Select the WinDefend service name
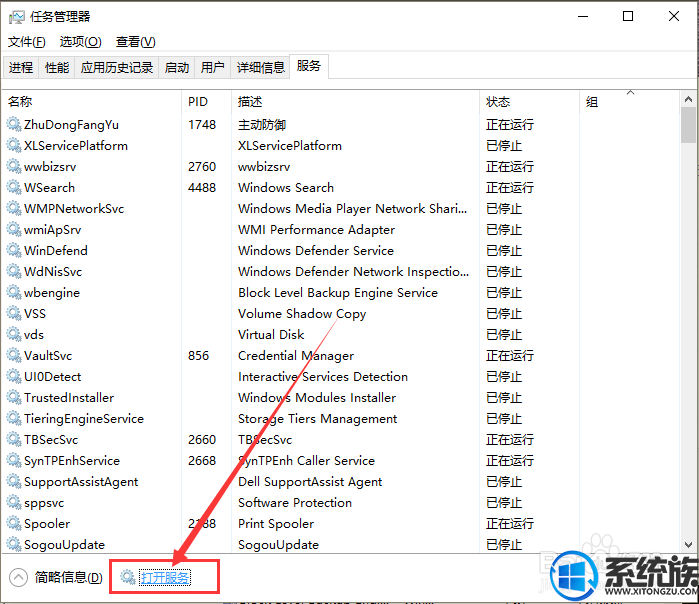Screen dimensions: 699x604 pyautogui.click(x=56, y=251)
